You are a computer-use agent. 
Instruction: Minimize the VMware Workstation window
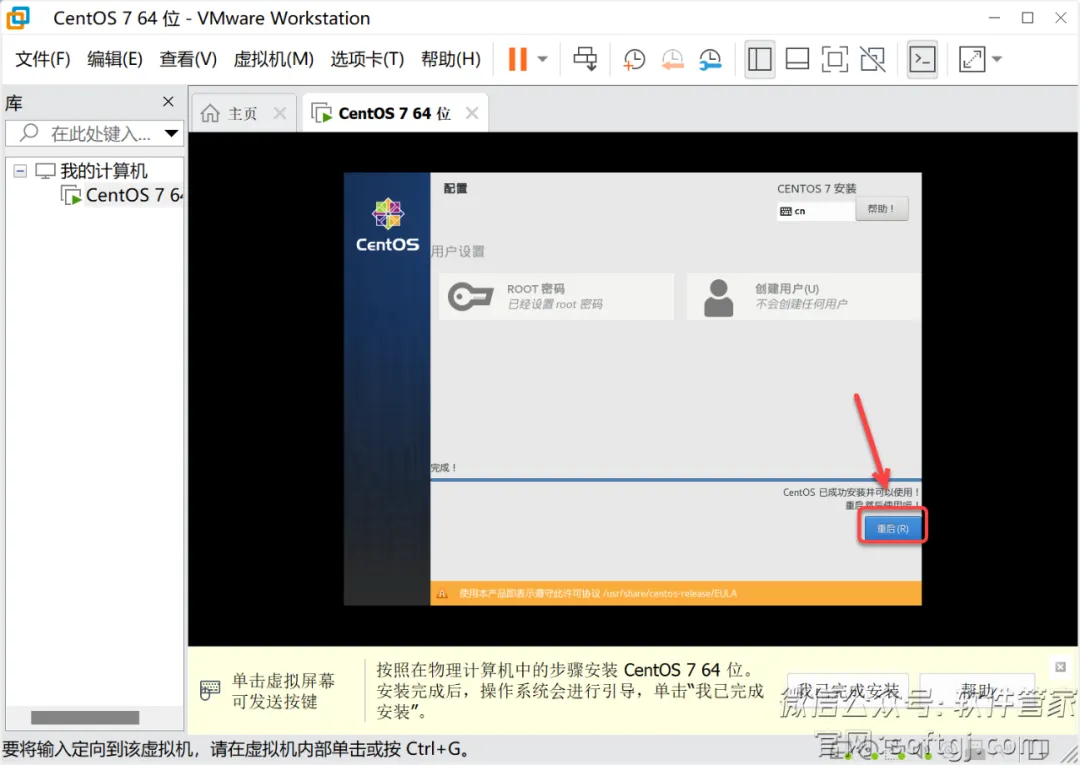click(x=994, y=18)
